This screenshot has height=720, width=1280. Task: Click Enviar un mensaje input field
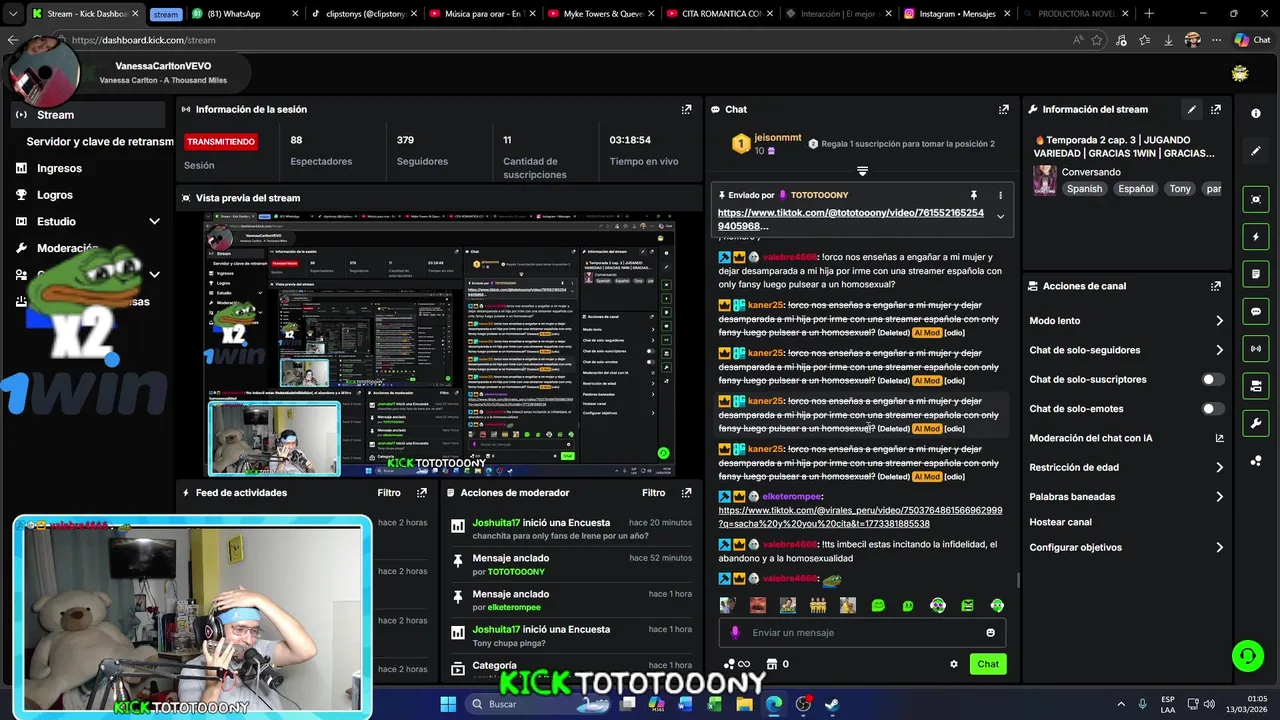pyautogui.click(x=860, y=633)
